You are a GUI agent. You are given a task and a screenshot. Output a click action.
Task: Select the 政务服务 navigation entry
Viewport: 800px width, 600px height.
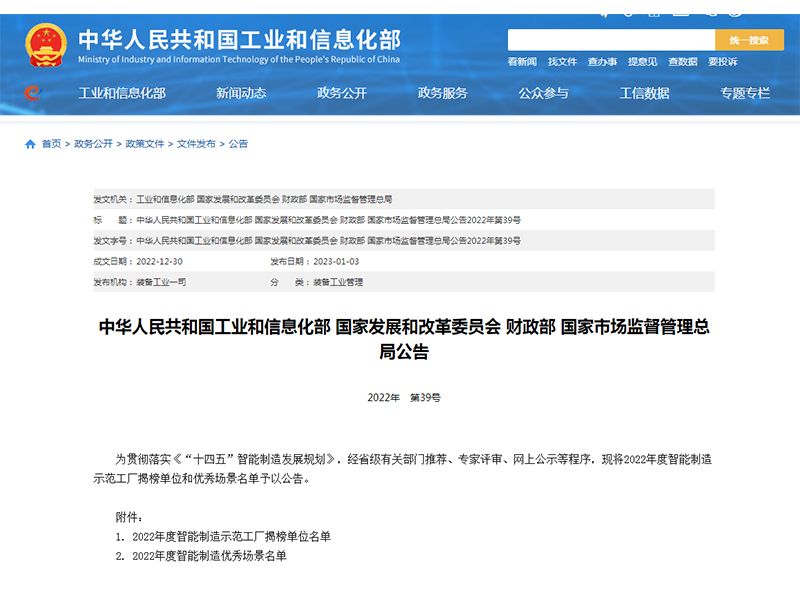[441, 95]
